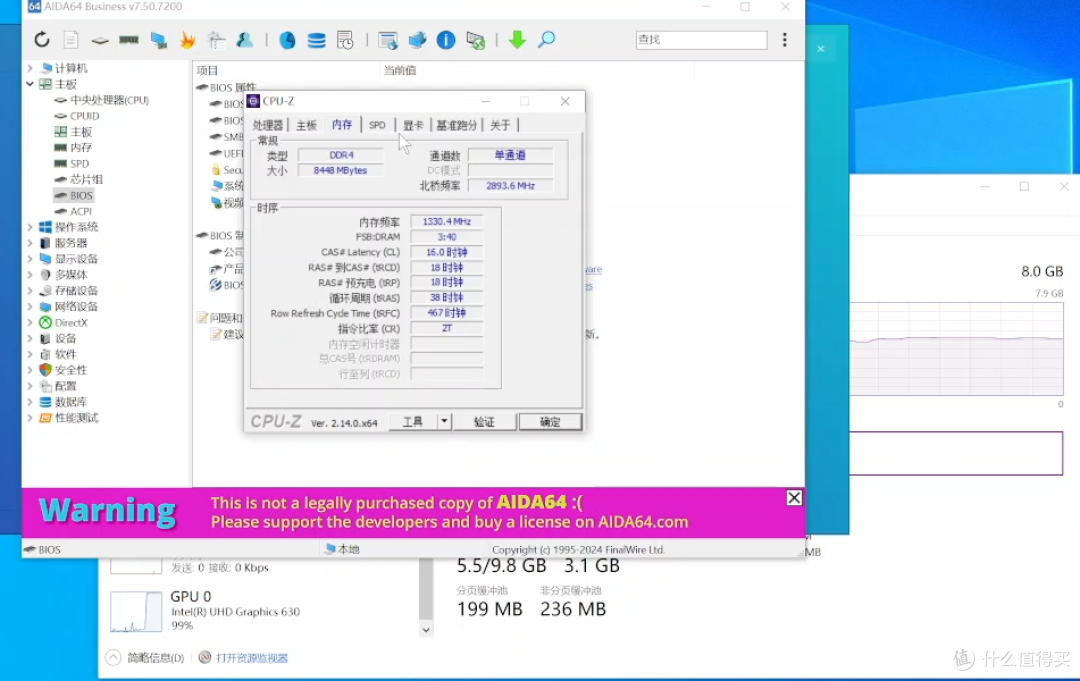Click the green download arrow icon
Viewport: 1080px width, 681px height.
[x=517, y=40]
